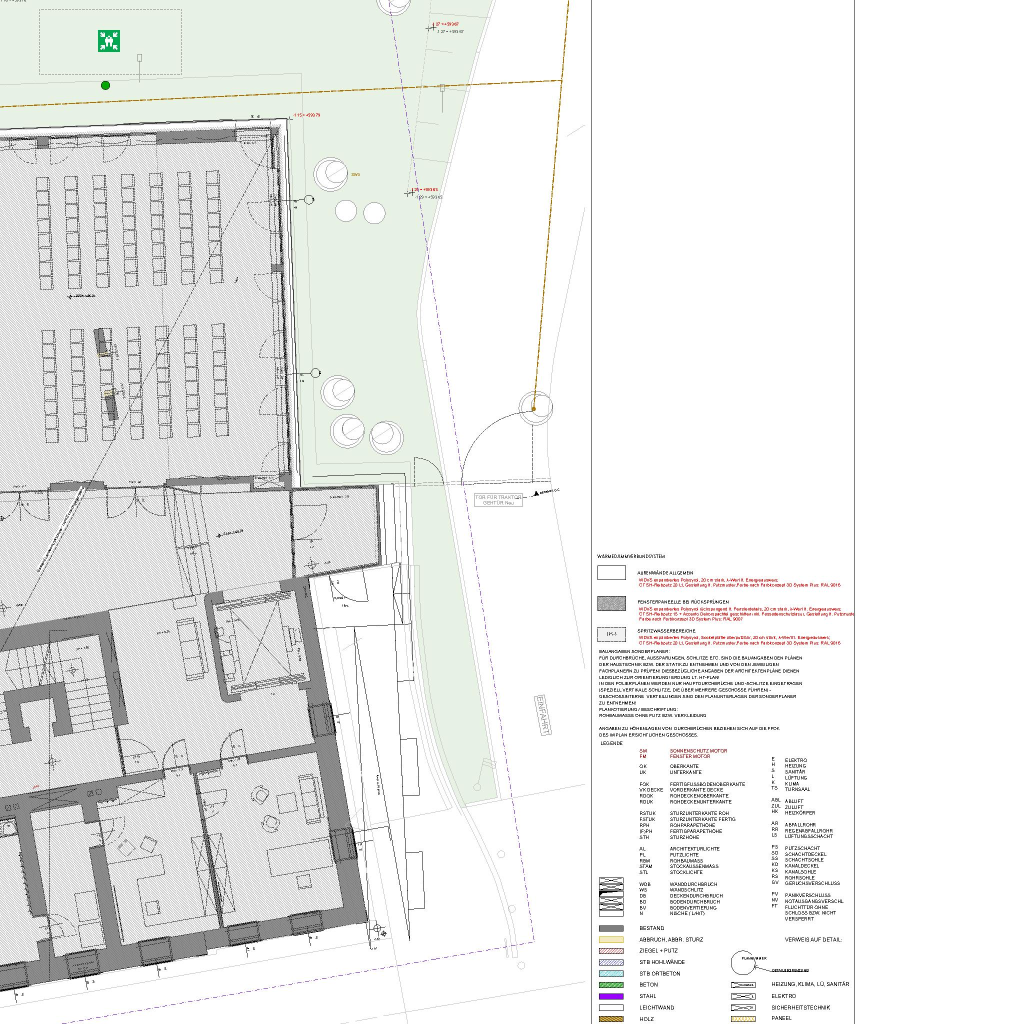Pick the green Beton hatch swatch
This screenshot has width=1024, height=1024.
click(610, 985)
